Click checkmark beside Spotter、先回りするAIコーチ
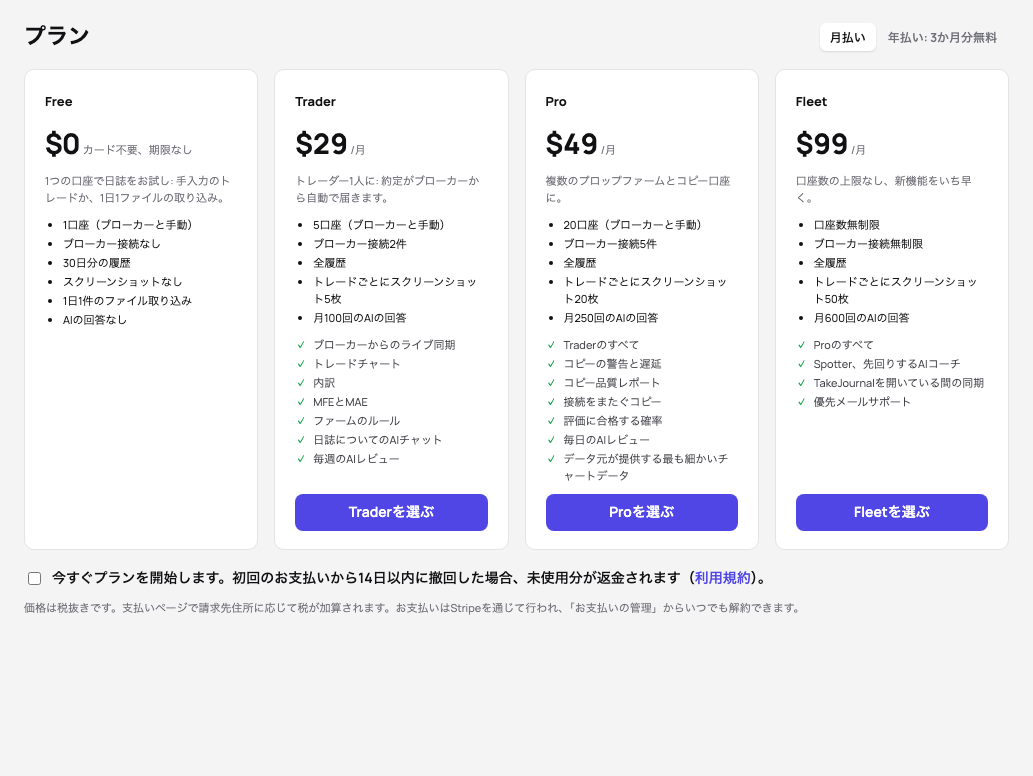 802,364
